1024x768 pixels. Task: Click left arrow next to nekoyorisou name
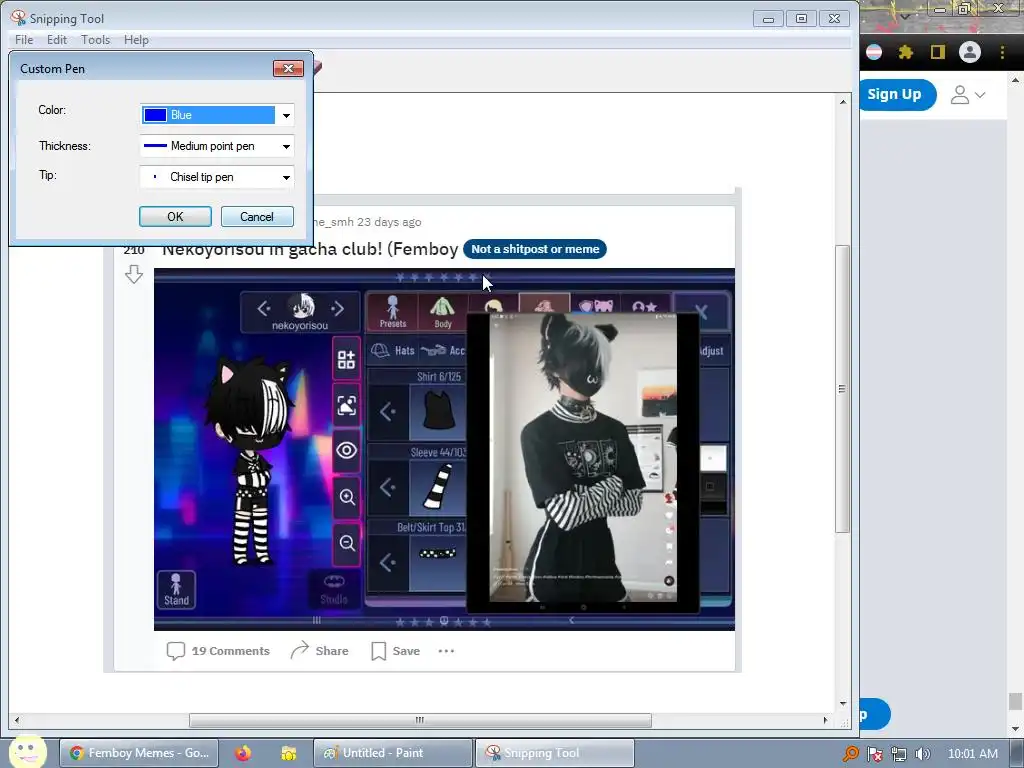pyautogui.click(x=263, y=308)
